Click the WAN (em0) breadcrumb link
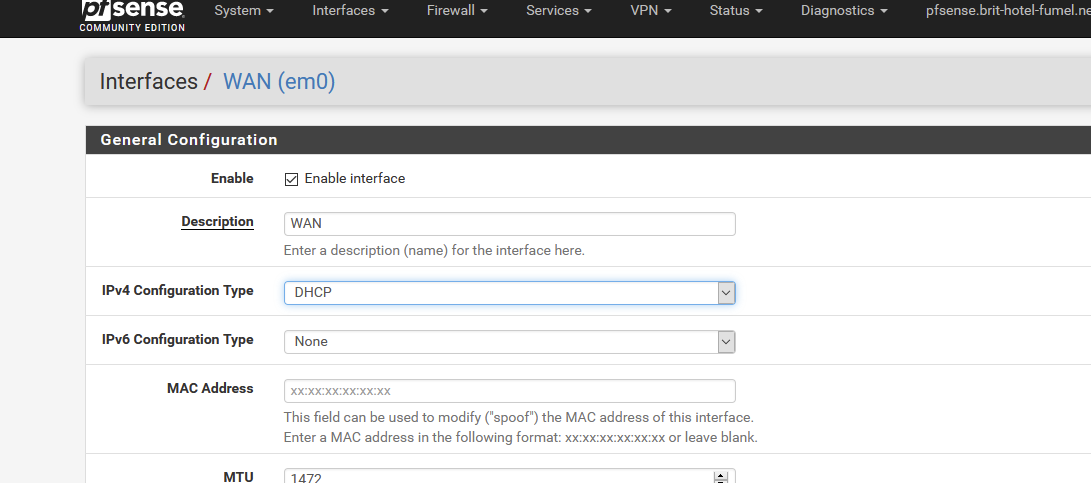The width and height of the screenshot is (1091, 483). click(279, 81)
